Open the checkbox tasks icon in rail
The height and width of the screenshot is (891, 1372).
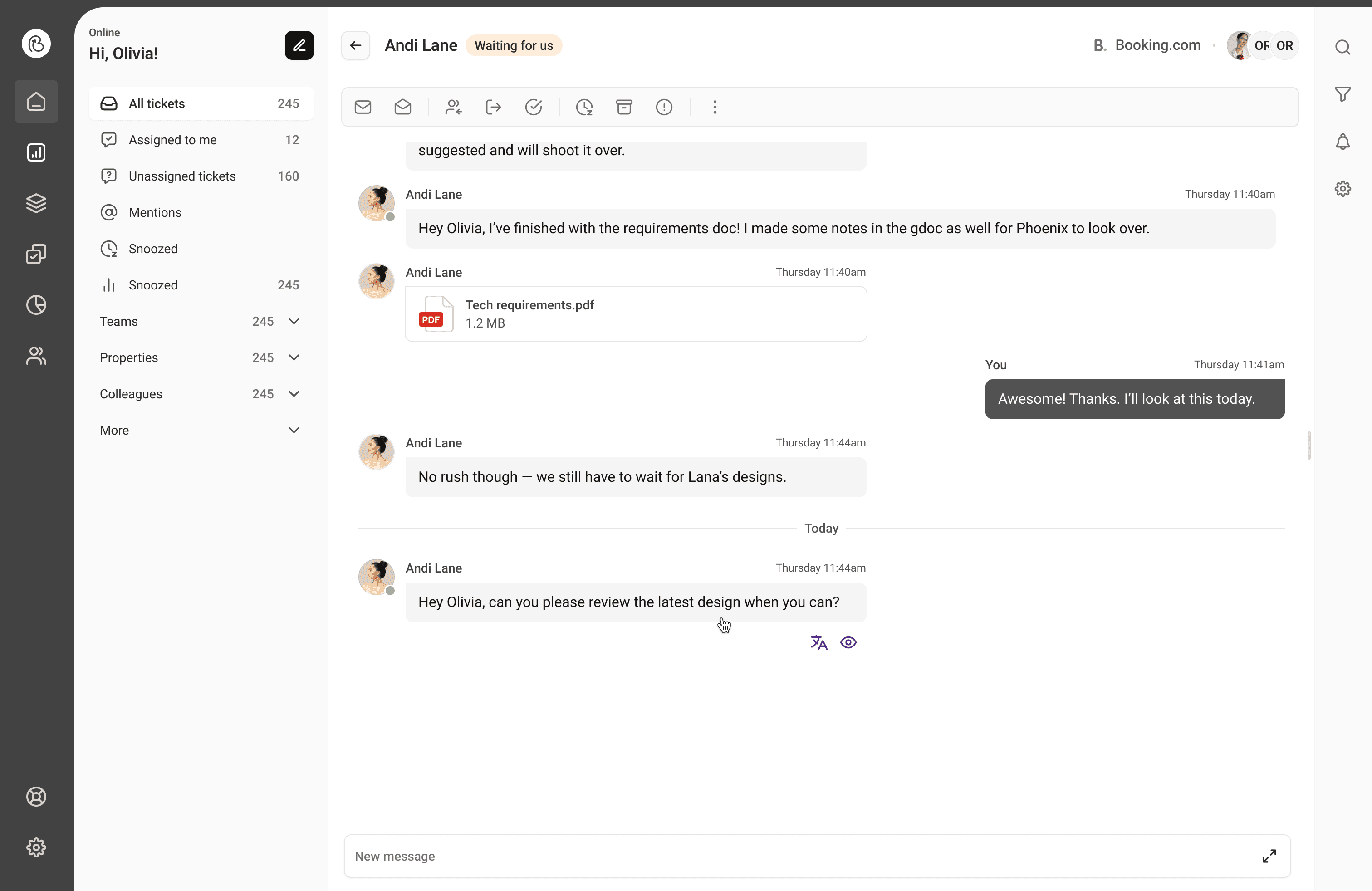tap(36, 254)
